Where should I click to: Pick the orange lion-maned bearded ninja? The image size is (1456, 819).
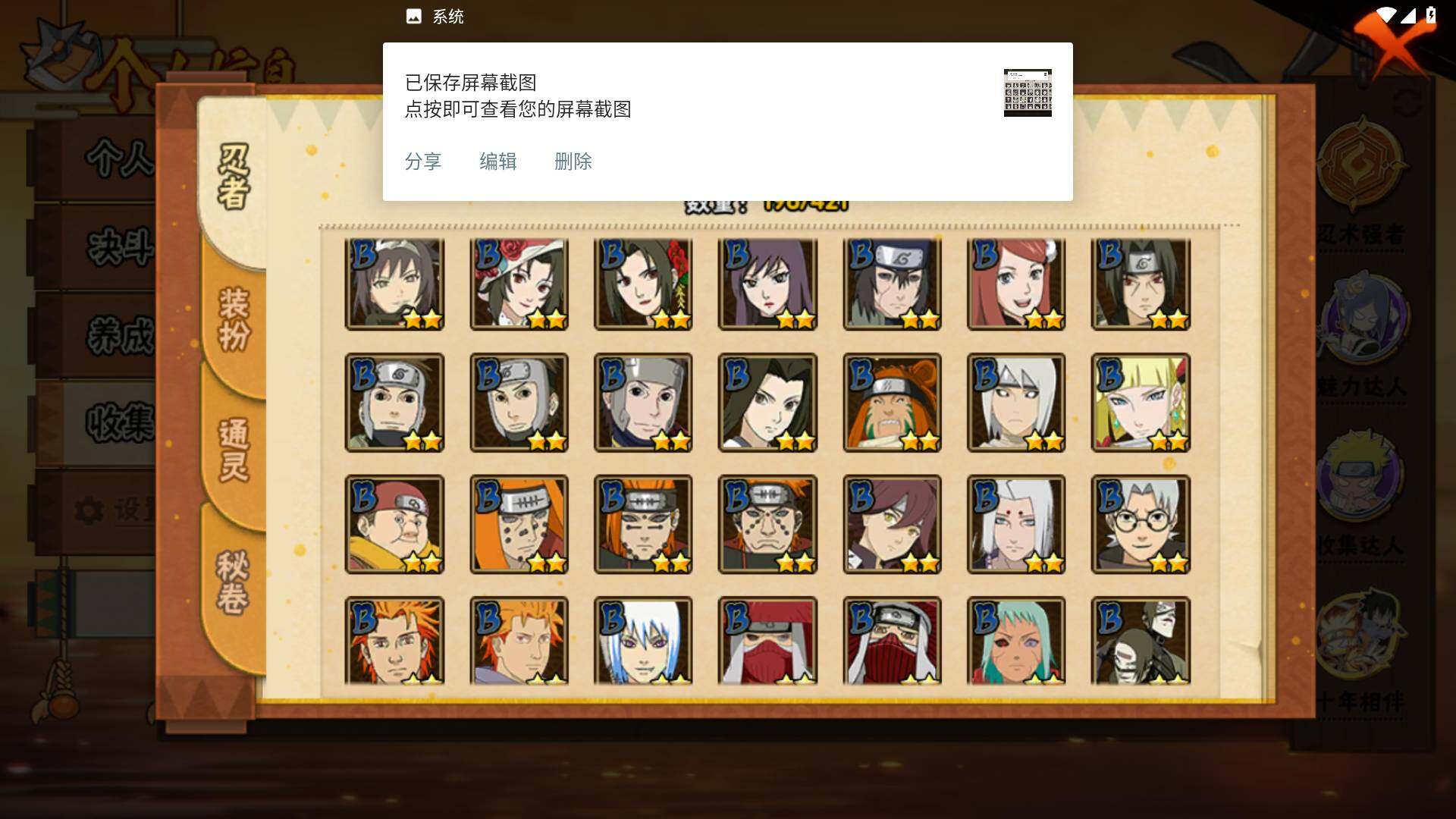(x=892, y=403)
